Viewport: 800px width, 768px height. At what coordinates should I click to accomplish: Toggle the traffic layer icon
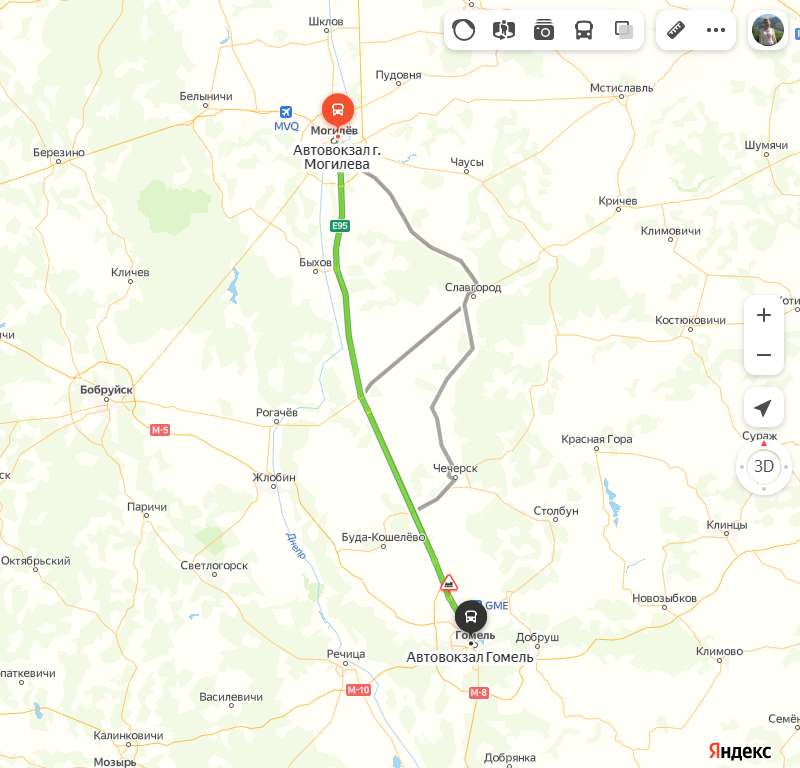pyautogui.click(x=463, y=30)
